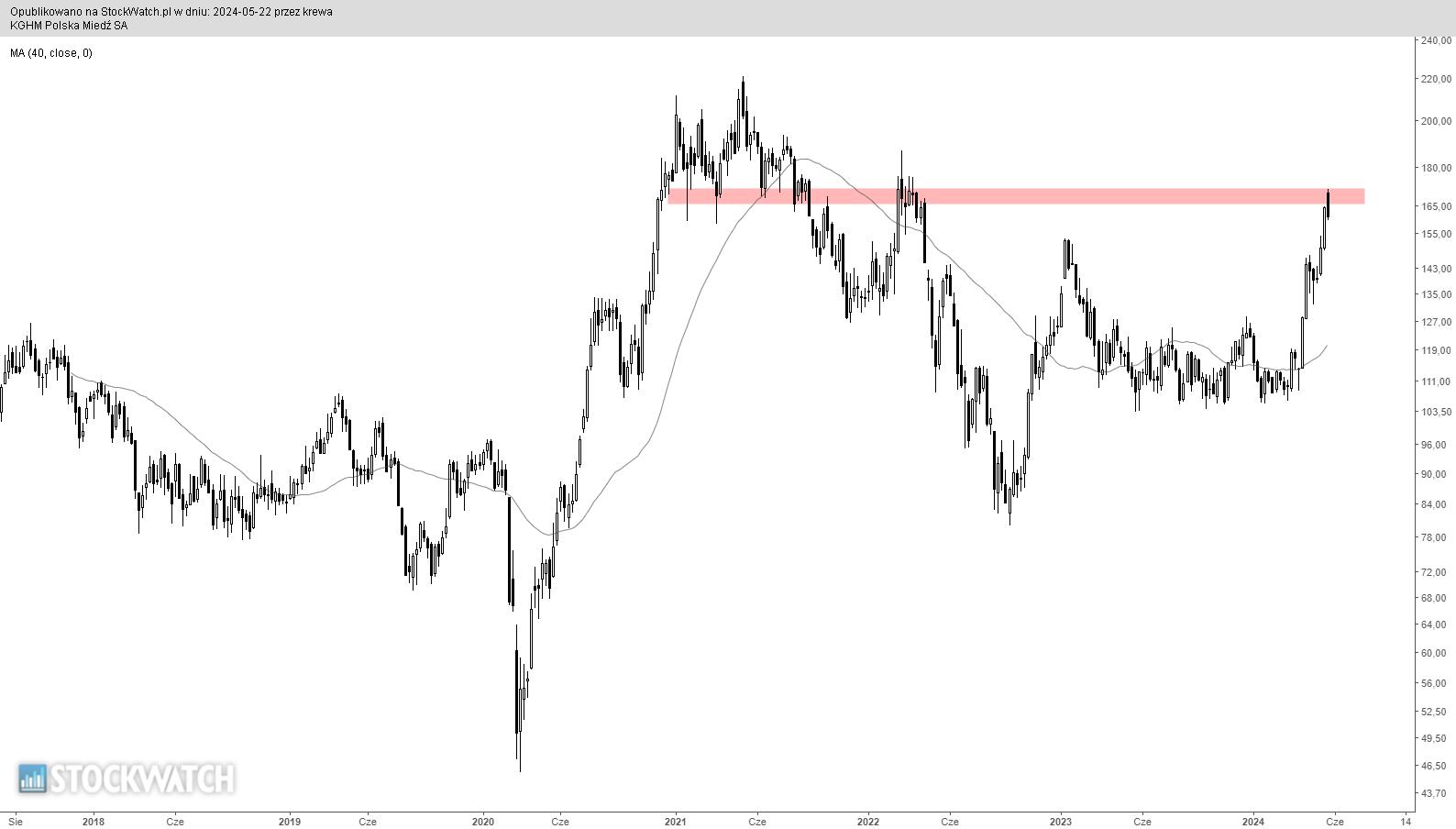
Task: Click the 165,00 price axis label
Action: [1435, 206]
